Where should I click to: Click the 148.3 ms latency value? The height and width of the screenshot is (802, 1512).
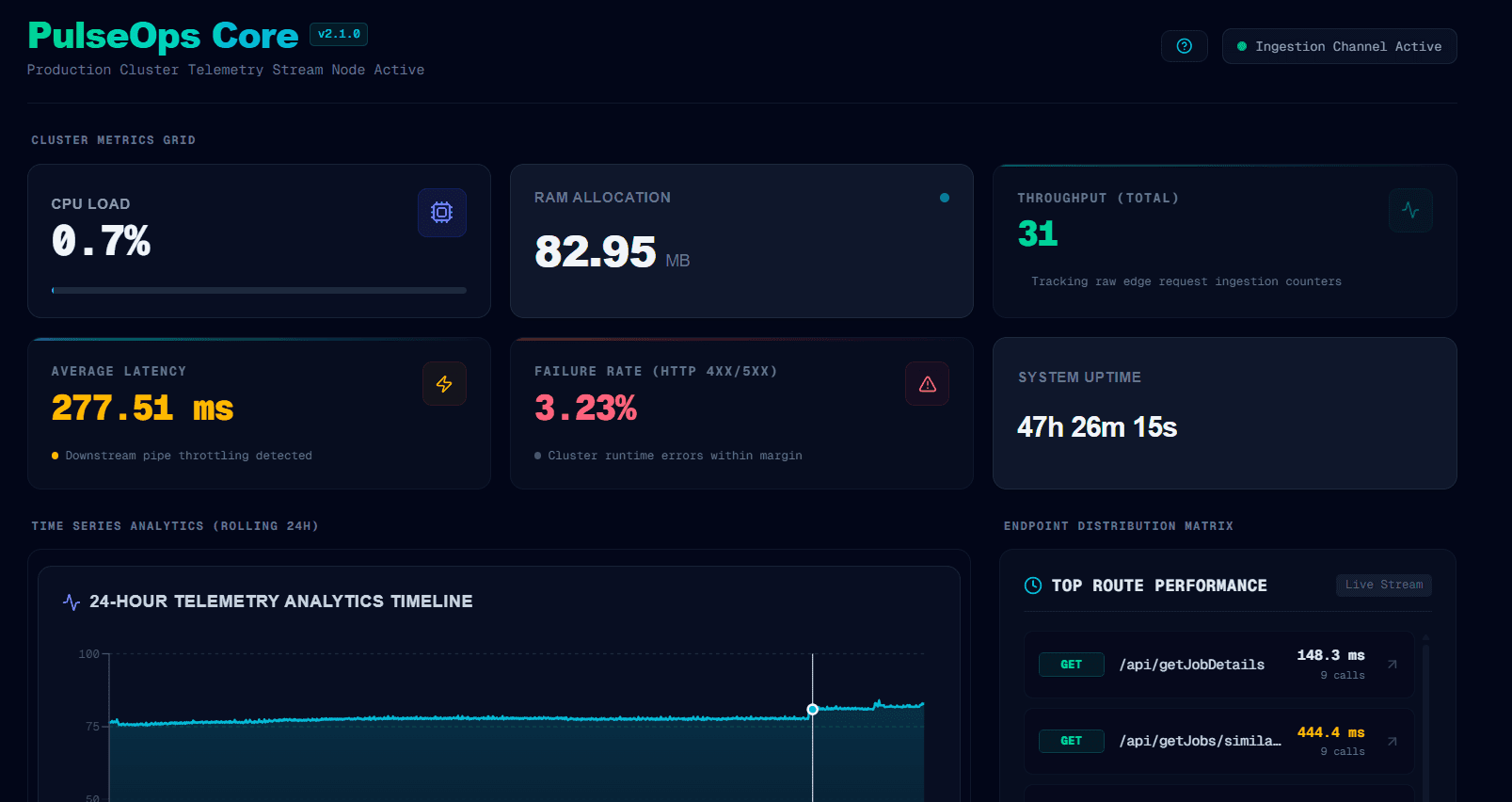point(1330,655)
